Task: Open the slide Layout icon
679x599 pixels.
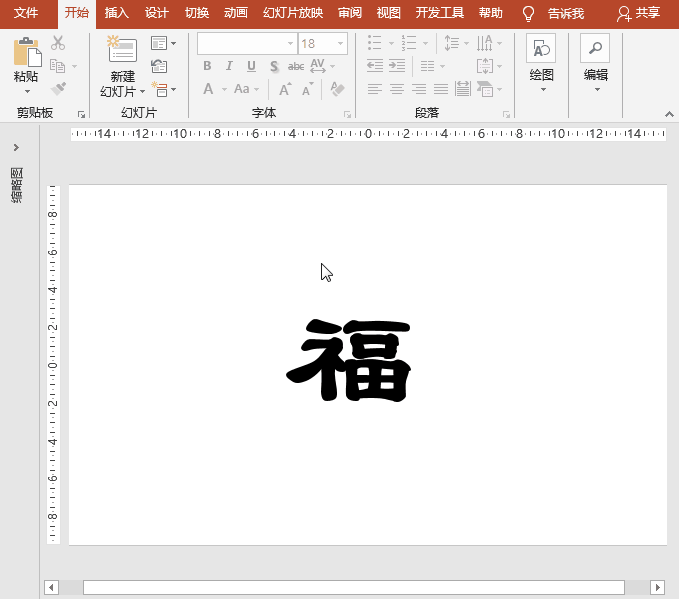Action: click(159, 43)
